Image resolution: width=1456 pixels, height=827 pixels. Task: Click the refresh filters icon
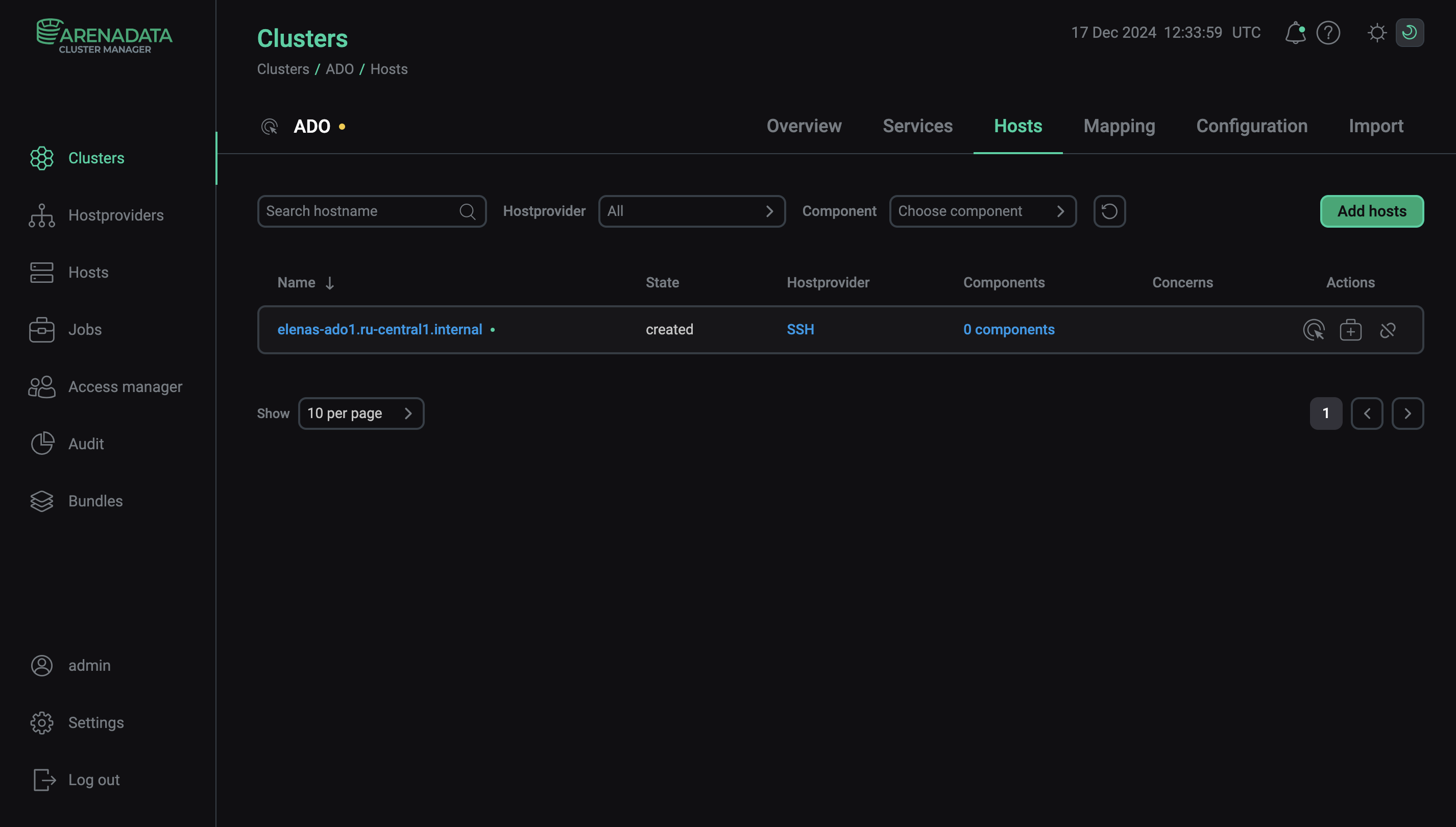click(x=1109, y=211)
